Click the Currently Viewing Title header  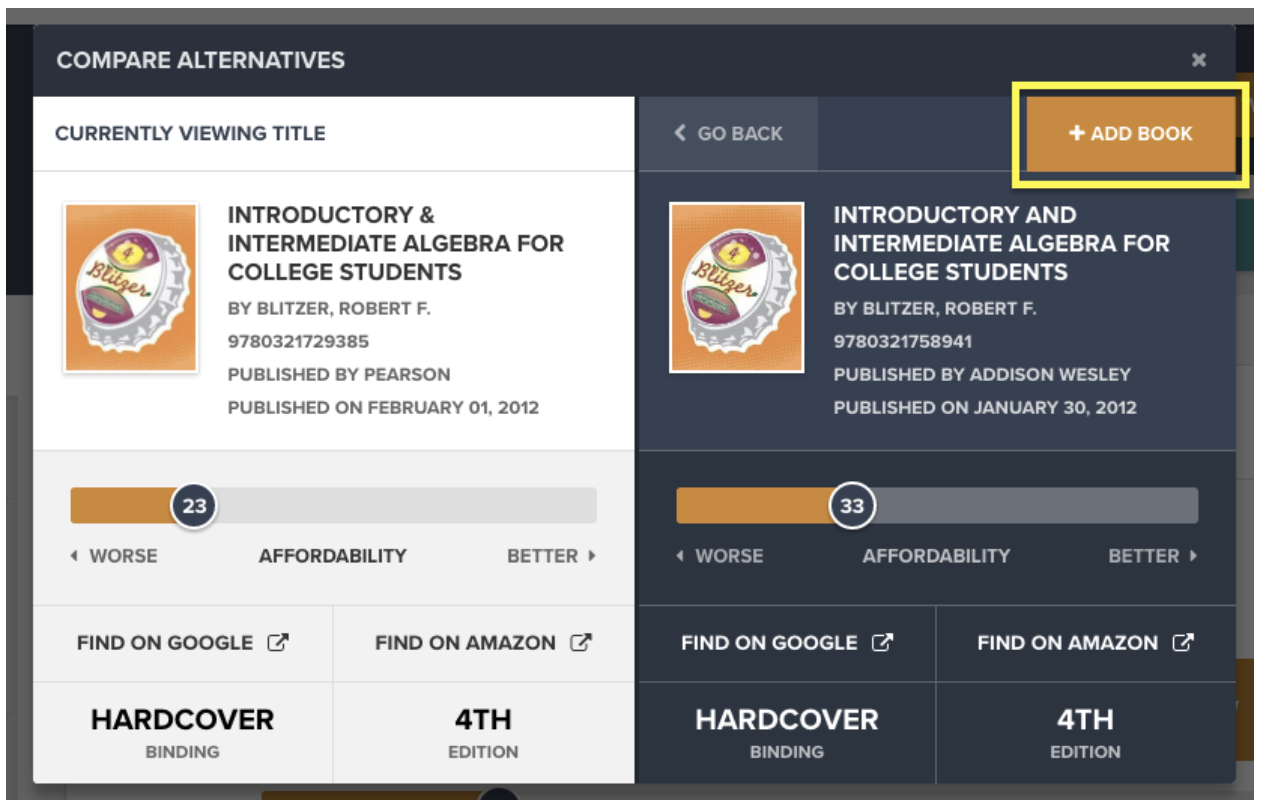[190, 134]
